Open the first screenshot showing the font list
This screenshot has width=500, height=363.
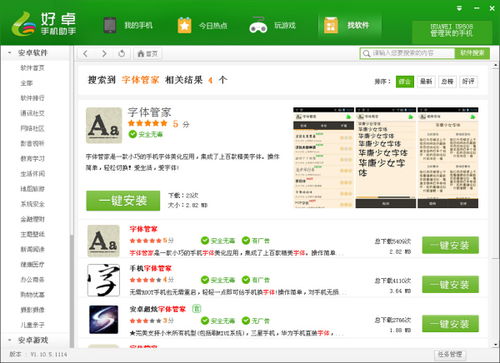(x=323, y=158)
